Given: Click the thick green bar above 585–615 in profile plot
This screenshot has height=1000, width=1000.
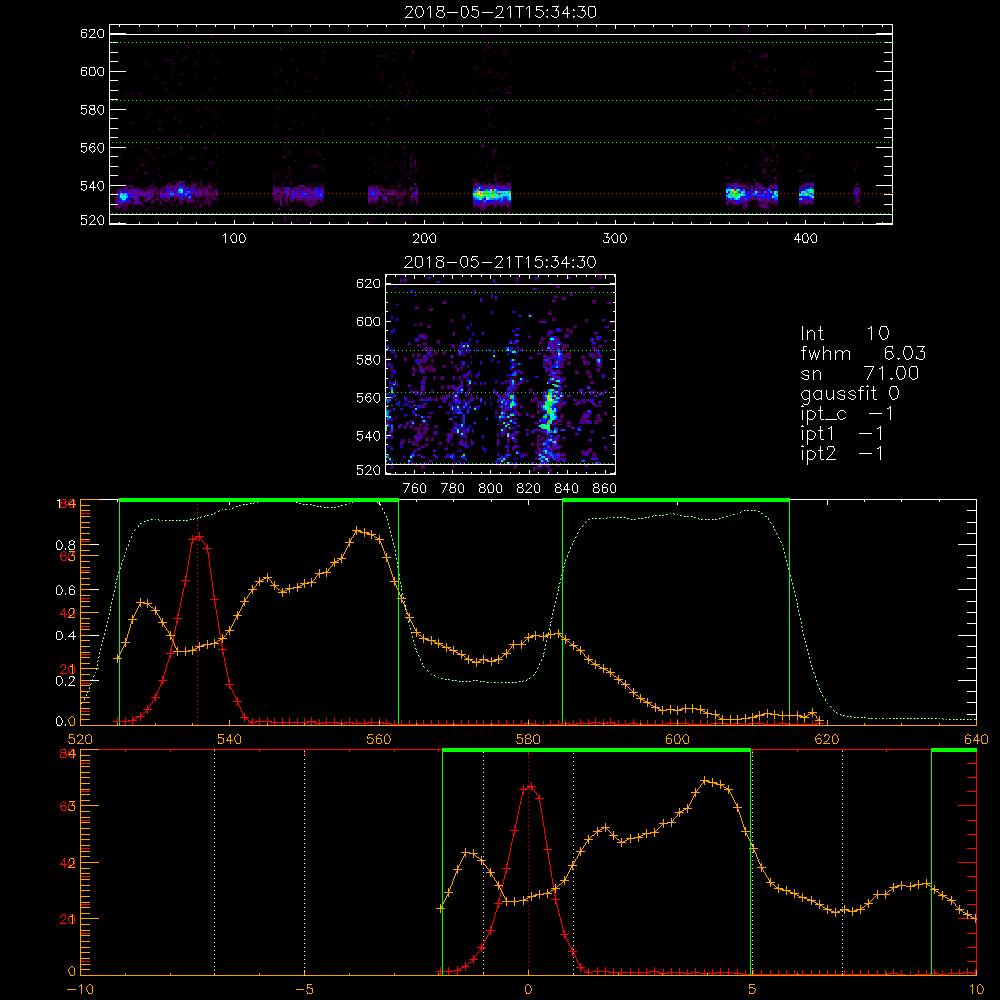Looking at the screenshot, I should (x=676, y=501).
